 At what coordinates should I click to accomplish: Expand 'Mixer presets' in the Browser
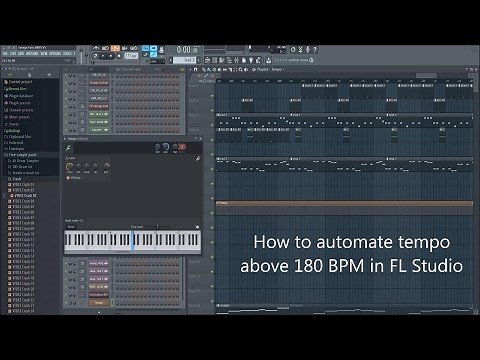(x=17, y=117)
